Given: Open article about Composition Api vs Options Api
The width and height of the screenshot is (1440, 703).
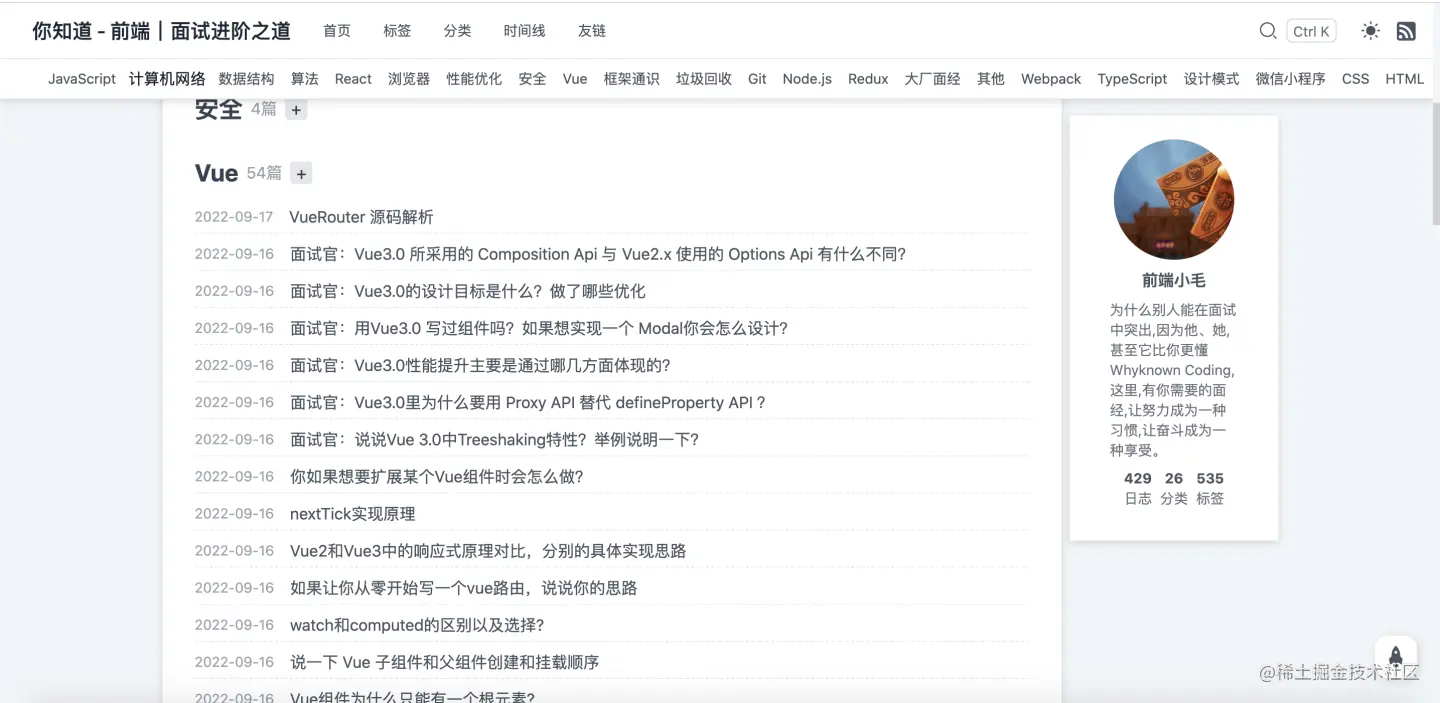Looking at the screenshot, I should point(598,254).
